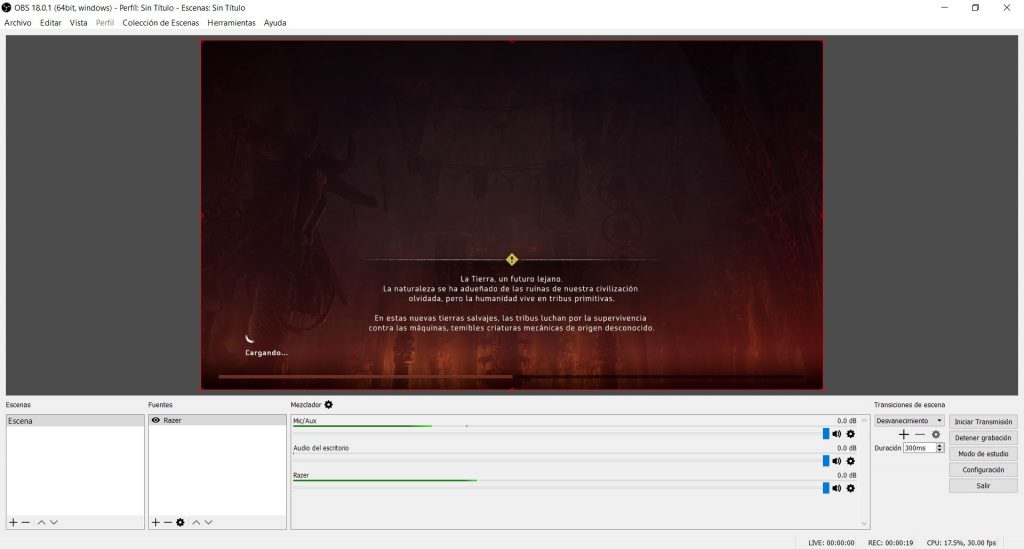Screen dimensions: 1024x549
Task: Open Mezclador settings gear icon
Action: click(x=328, y=405)
